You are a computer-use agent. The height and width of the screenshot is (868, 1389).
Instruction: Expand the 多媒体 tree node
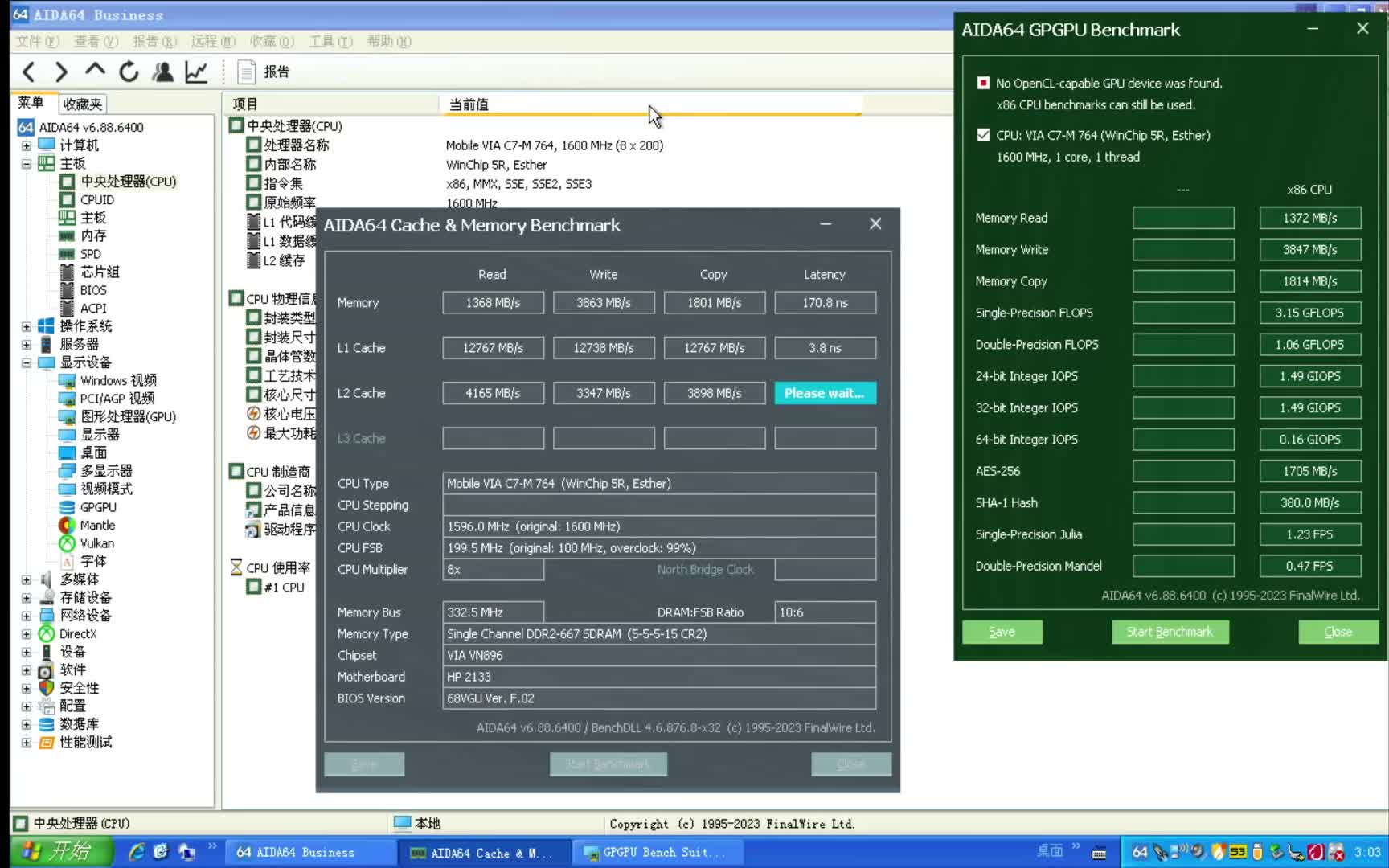pyautogui.click(x=26, y=579)
